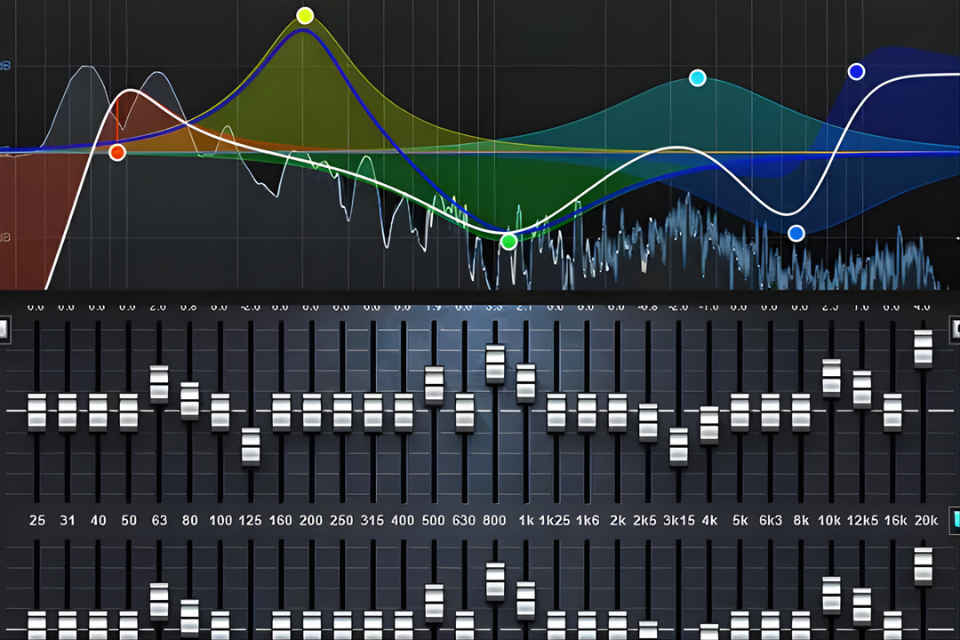
Task: Select the cyan EQ band node
Action: click(x=698, y=78)
